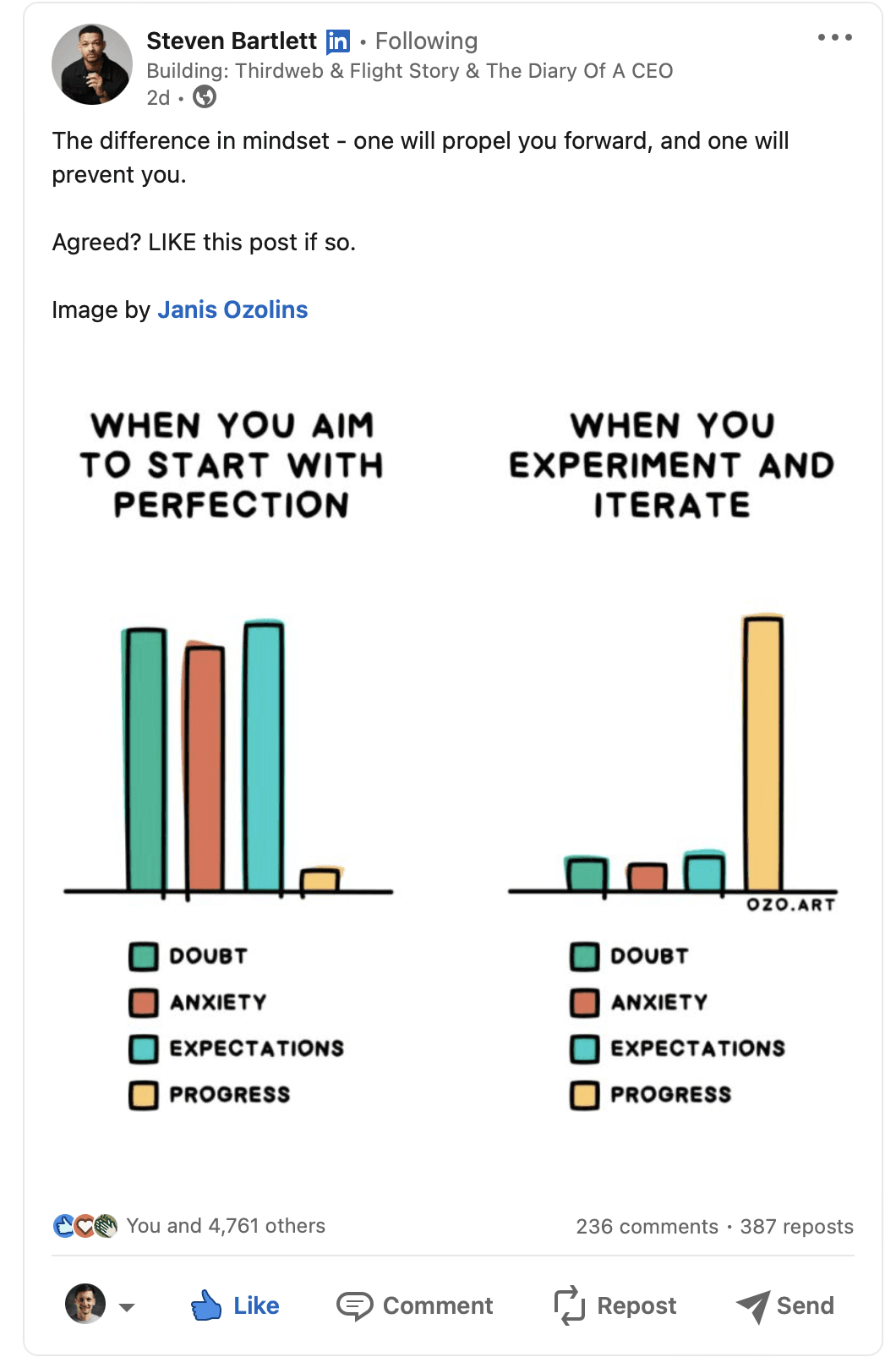Screen dimensions: 896x1368
Task: View the 387 reposts
Action: [x=796, y=1227]
